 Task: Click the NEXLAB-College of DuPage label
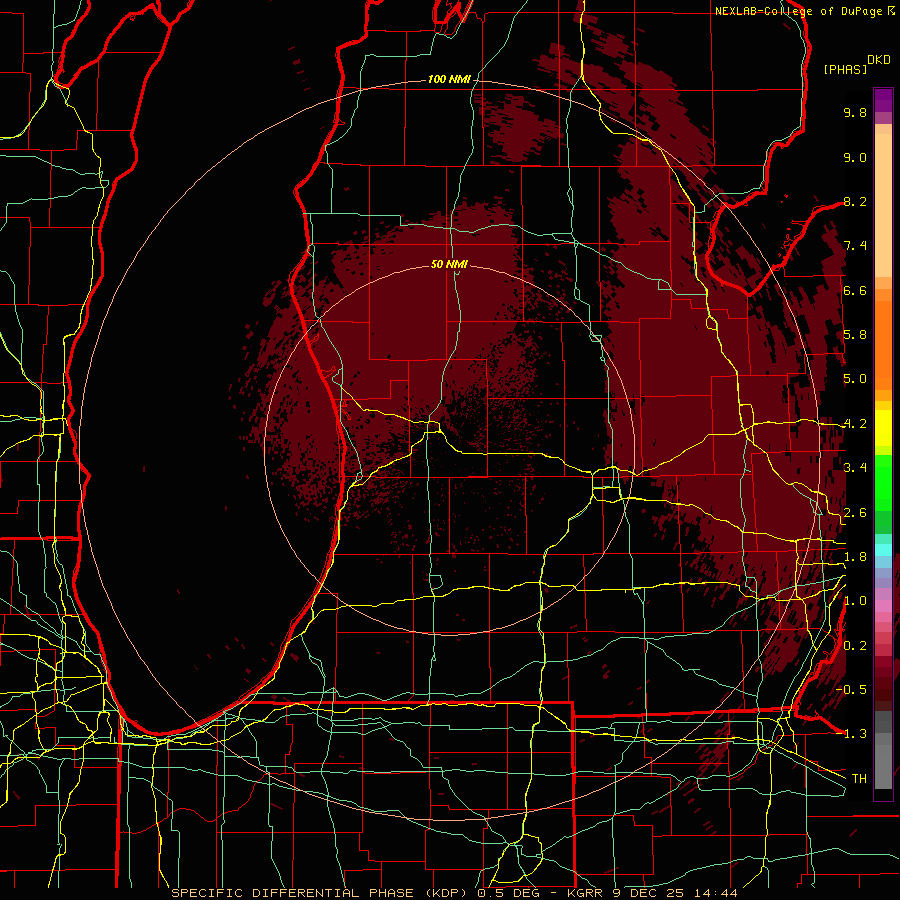[799, 11]
